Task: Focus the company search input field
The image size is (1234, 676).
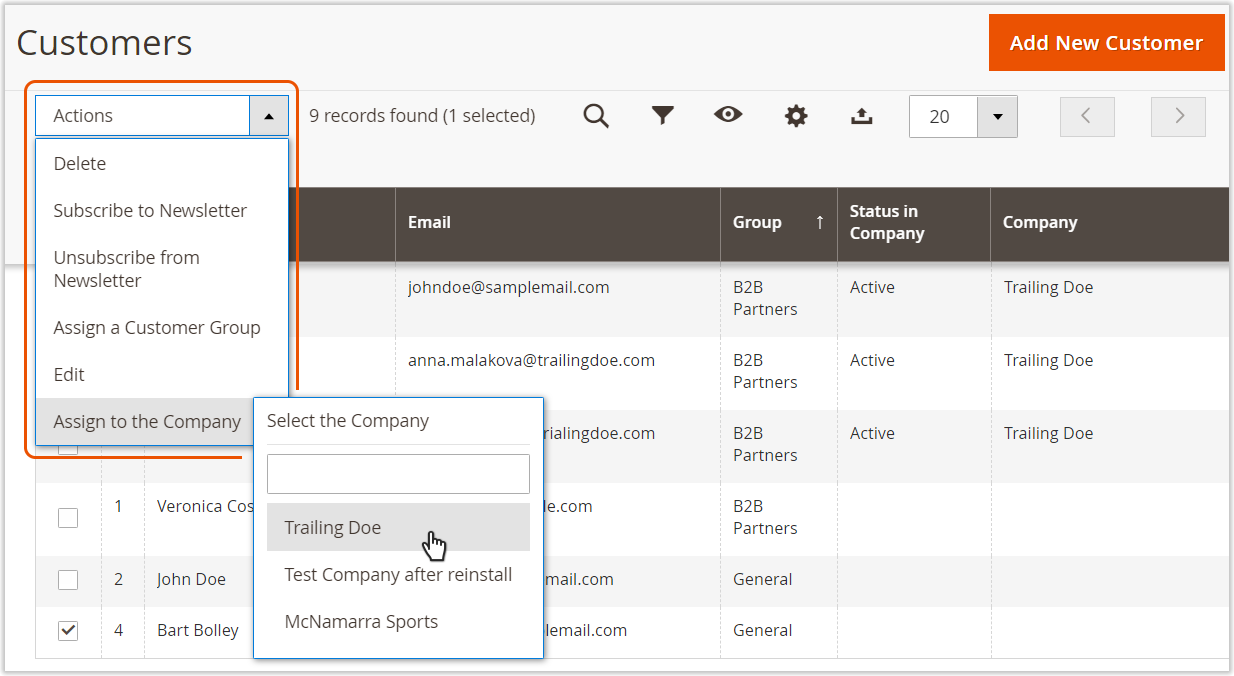Action: (398, 474)
